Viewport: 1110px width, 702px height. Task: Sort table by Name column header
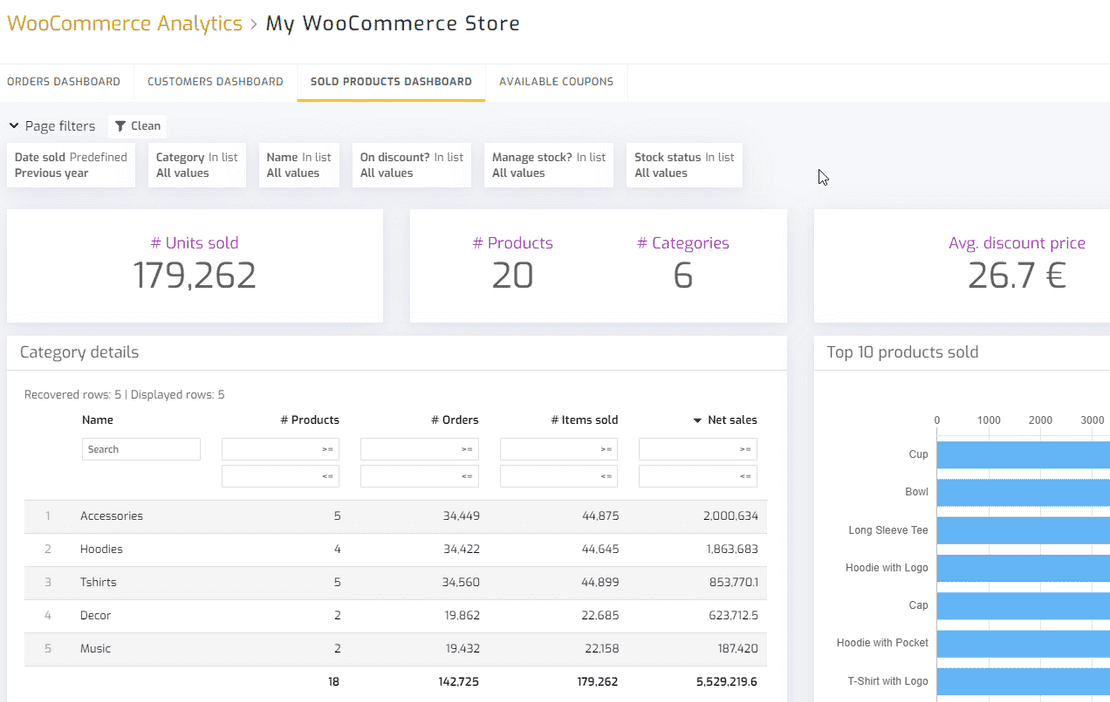tap(98, 420)
